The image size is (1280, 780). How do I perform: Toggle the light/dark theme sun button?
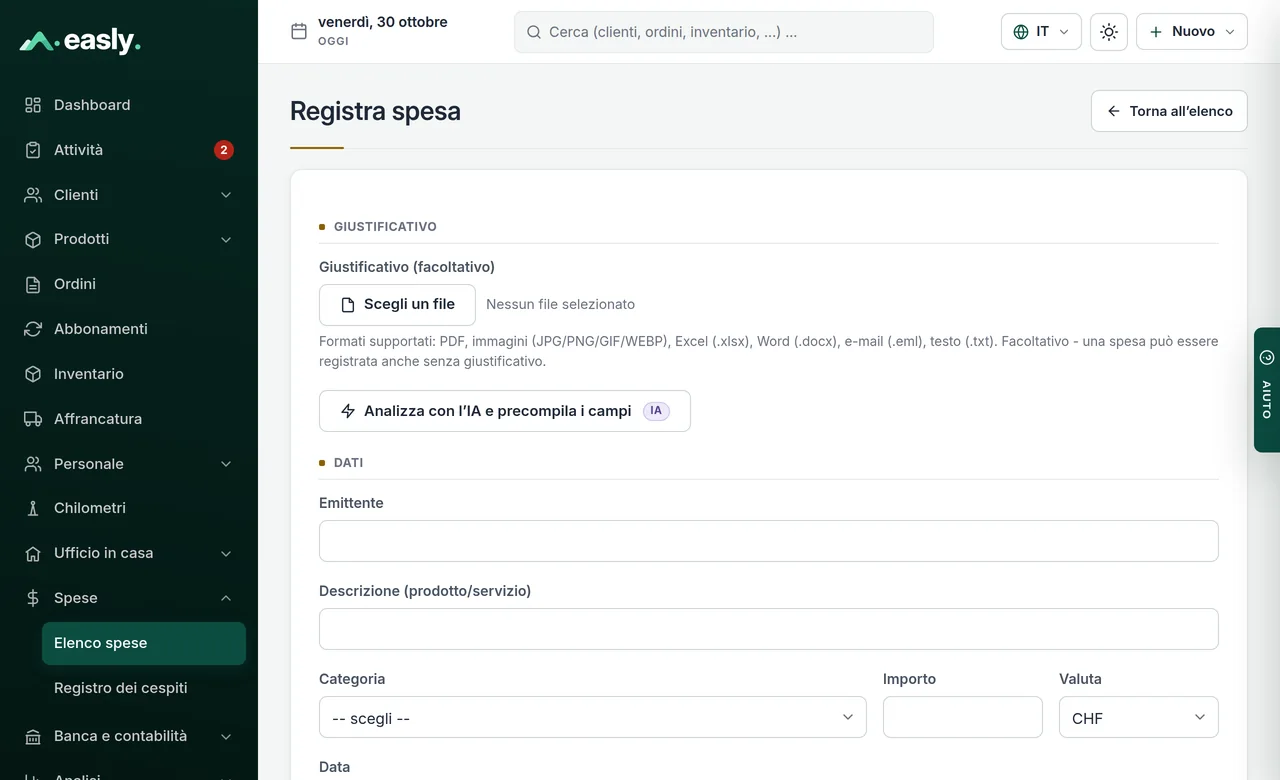click(1108, 32)
